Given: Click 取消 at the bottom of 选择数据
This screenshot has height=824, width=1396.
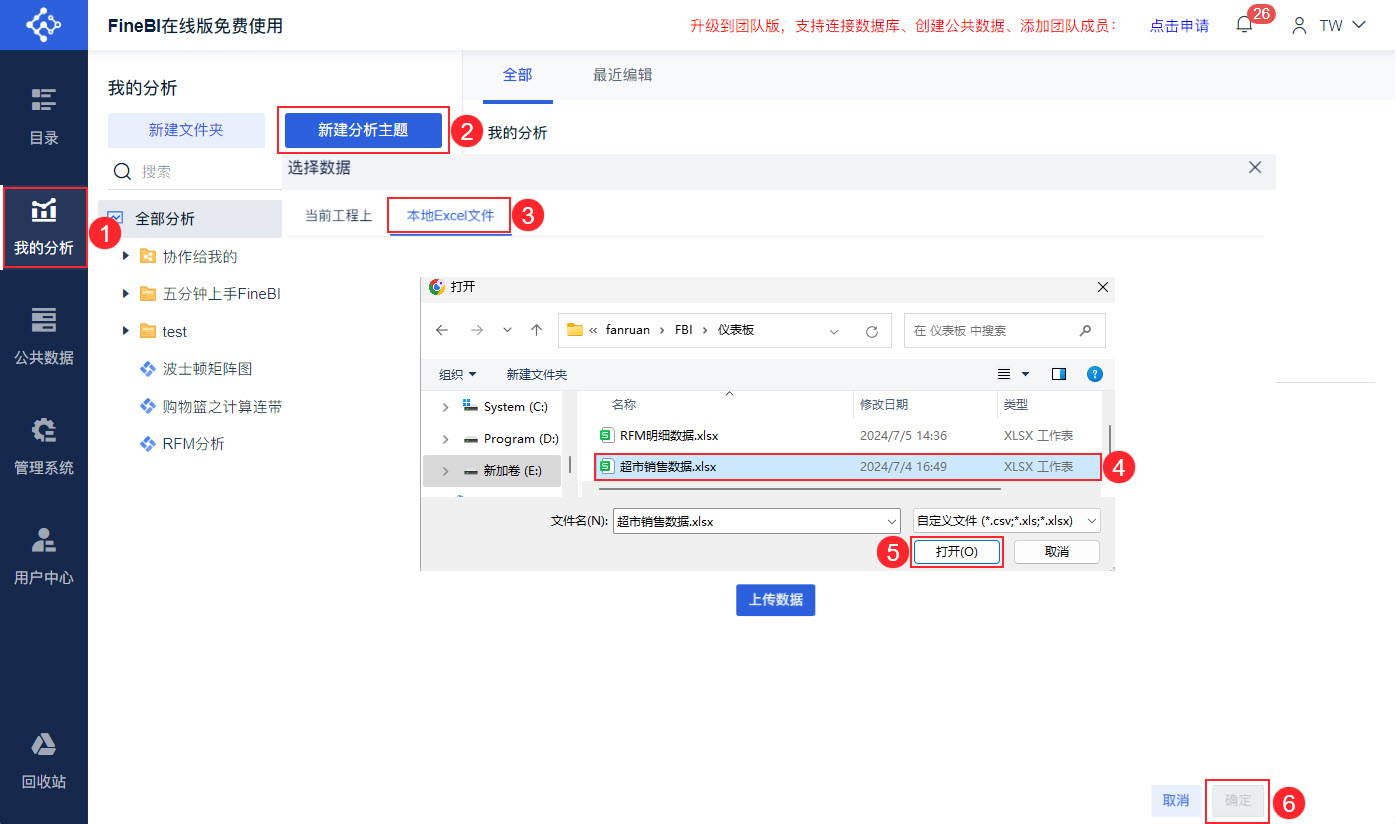Looking at the screenshot, I should [x=1176, y=800].
